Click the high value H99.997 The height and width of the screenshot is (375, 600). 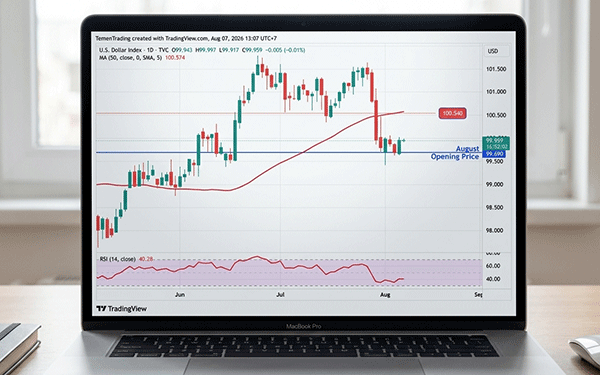[205, 50]
